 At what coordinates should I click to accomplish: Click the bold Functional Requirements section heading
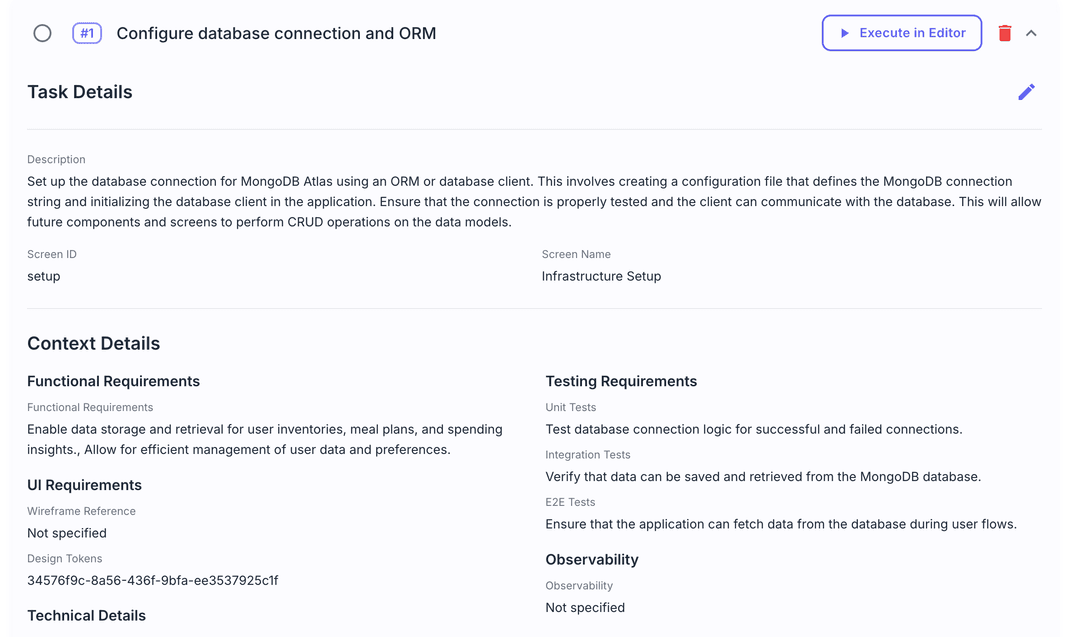pyautogui.click(x=113, y=381)
